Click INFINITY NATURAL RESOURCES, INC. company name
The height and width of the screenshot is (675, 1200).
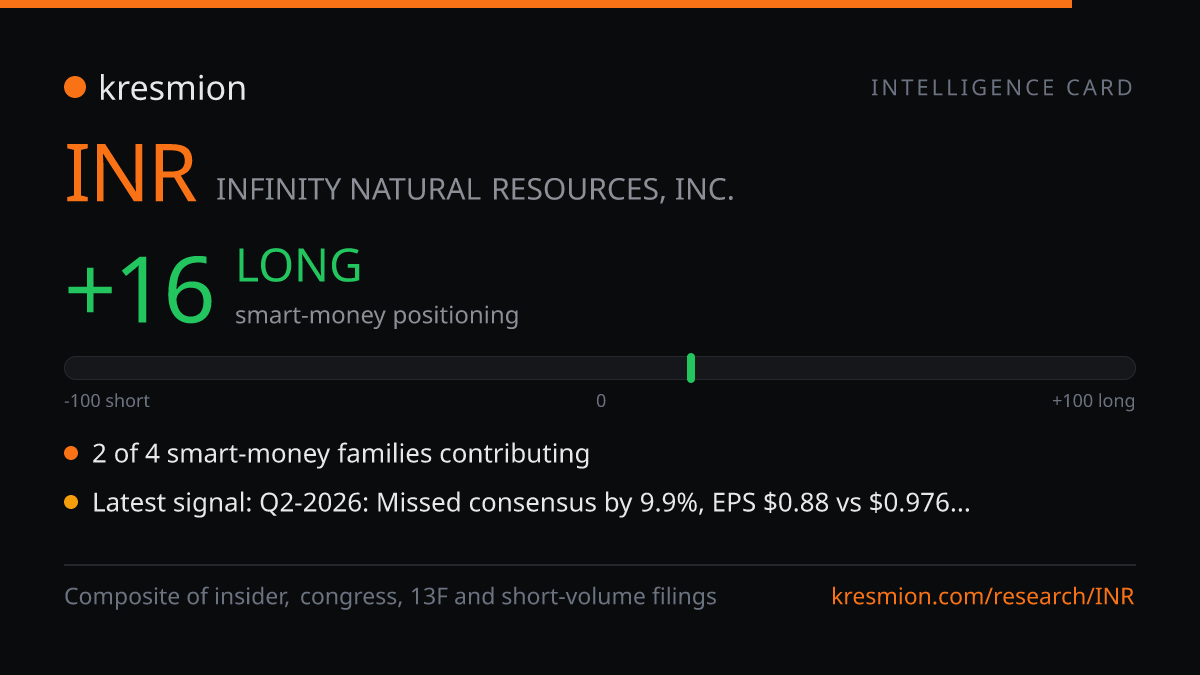[x=475, y=189]
